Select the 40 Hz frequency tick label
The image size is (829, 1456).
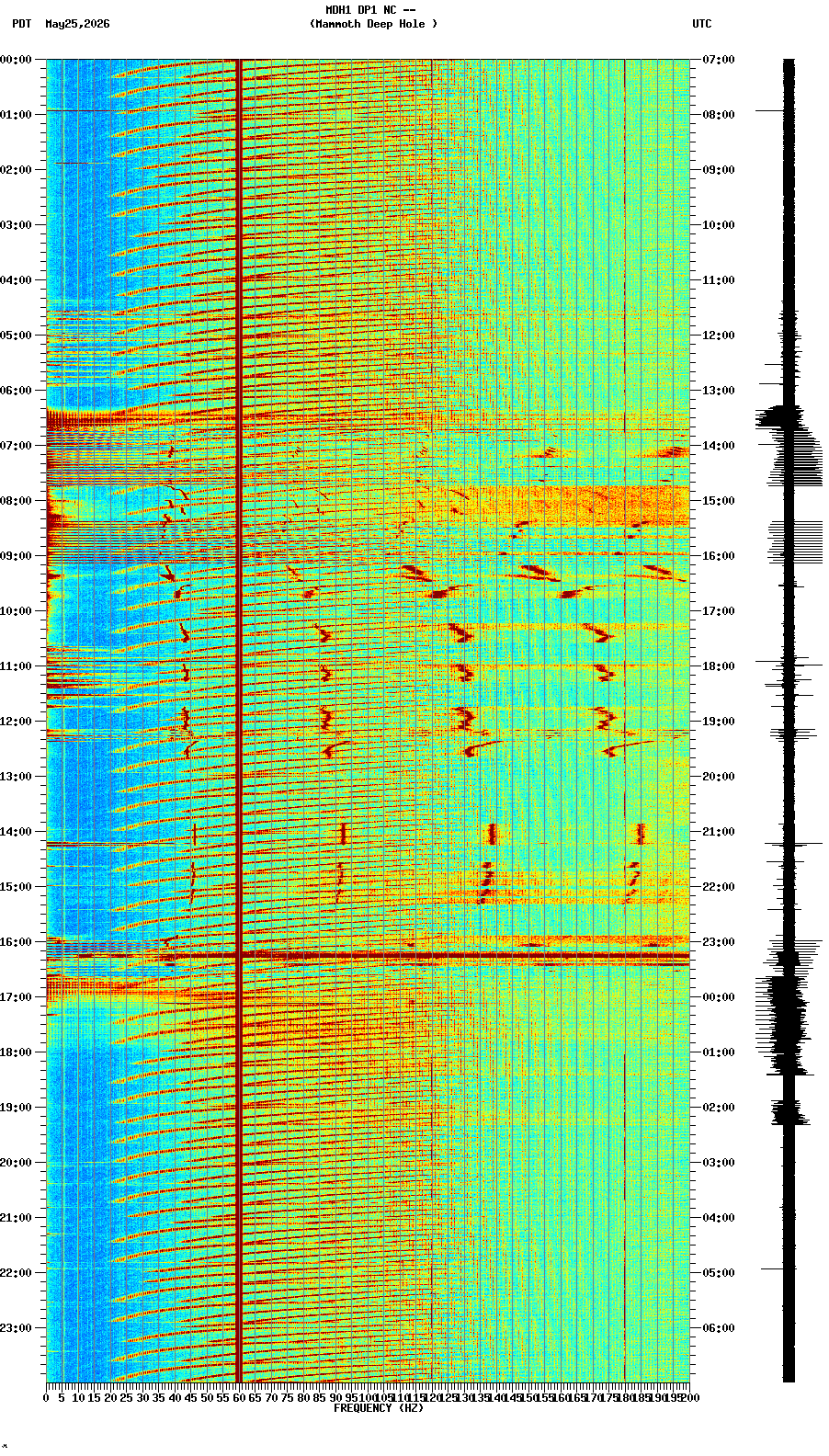coord(175,1397)
